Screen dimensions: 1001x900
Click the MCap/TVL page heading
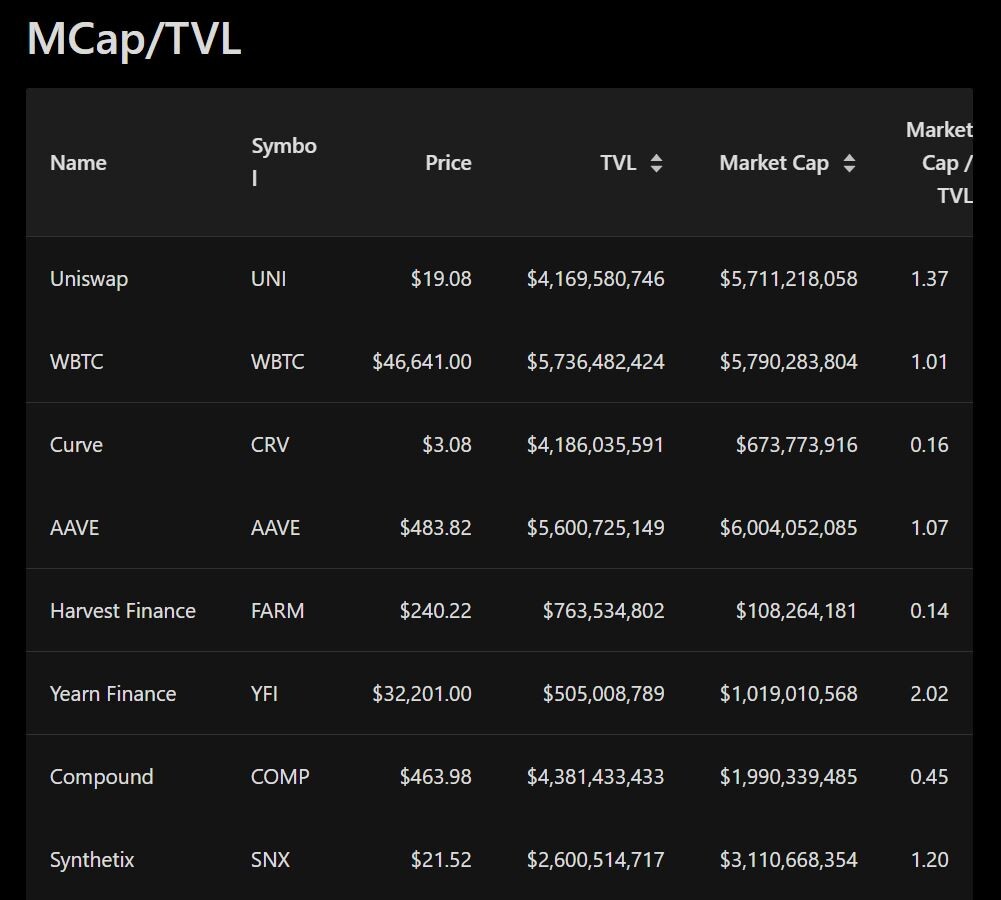(x=134, y=38)
